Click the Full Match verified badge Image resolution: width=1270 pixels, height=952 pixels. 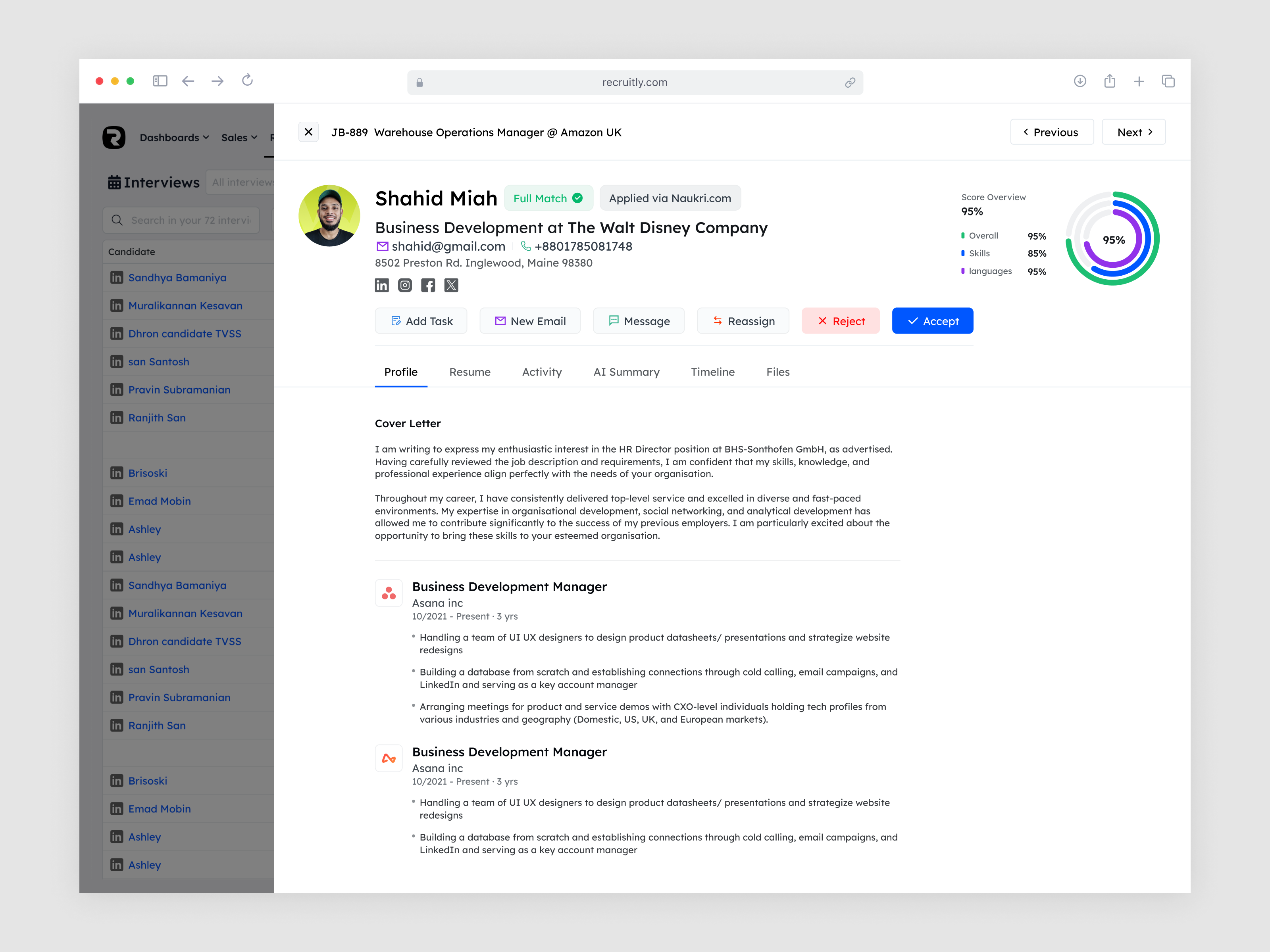548,198
